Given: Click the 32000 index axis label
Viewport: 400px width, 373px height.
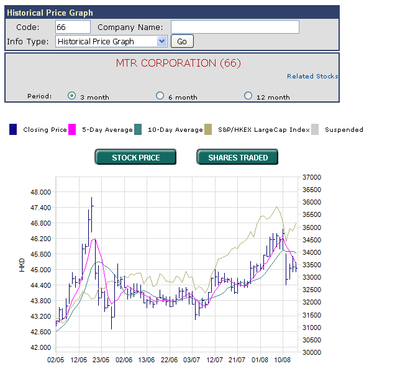Looking at the screenshot, I should coord(312,302).
